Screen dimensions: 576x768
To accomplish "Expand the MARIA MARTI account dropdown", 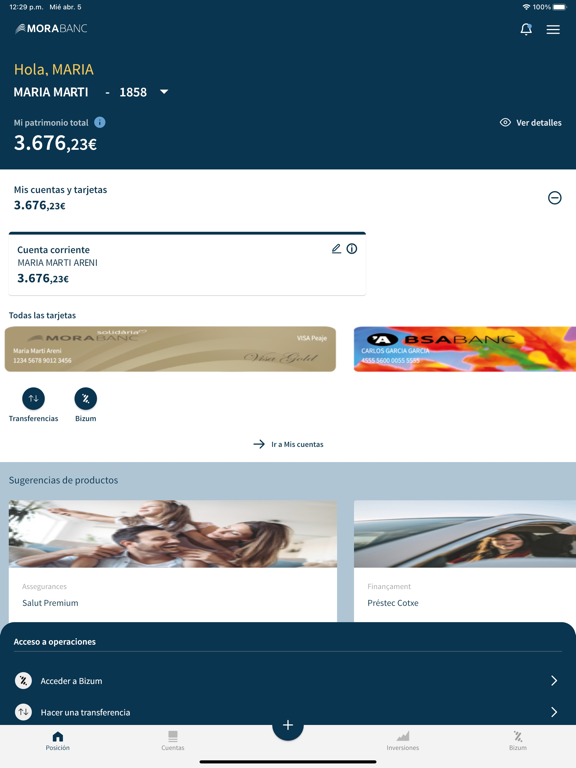I will coord(164,92).
